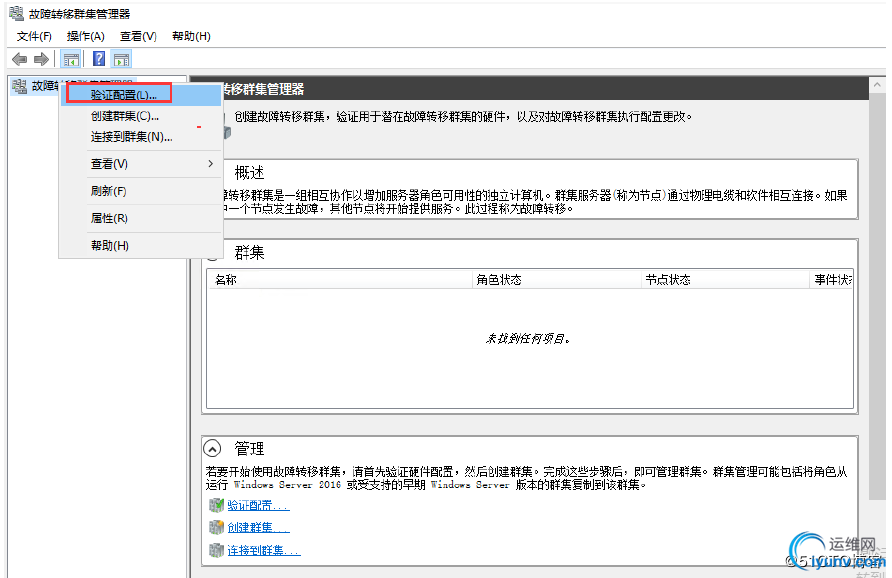Click the Back arrow toolbar icon

[x=19, y=59]
